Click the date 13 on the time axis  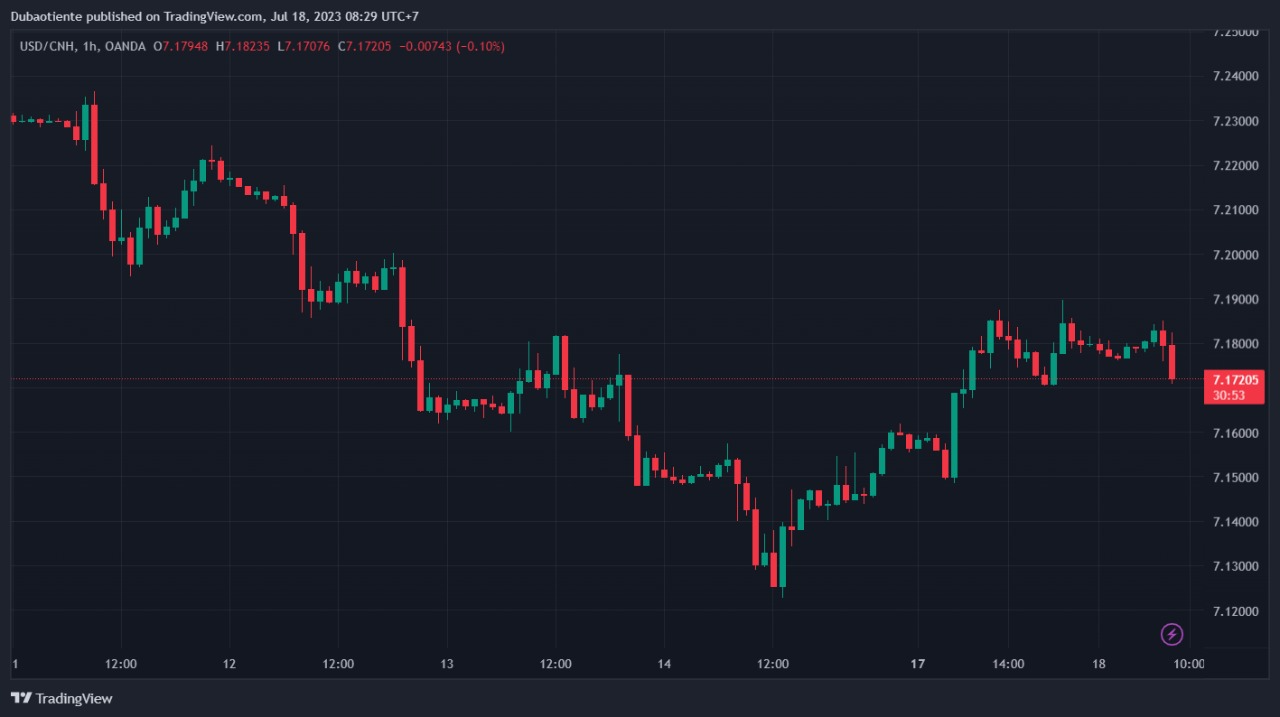[447, 664]
